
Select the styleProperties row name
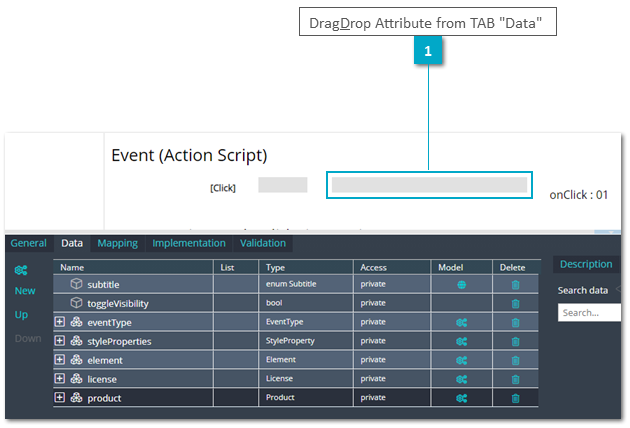(x=119, y=341)
